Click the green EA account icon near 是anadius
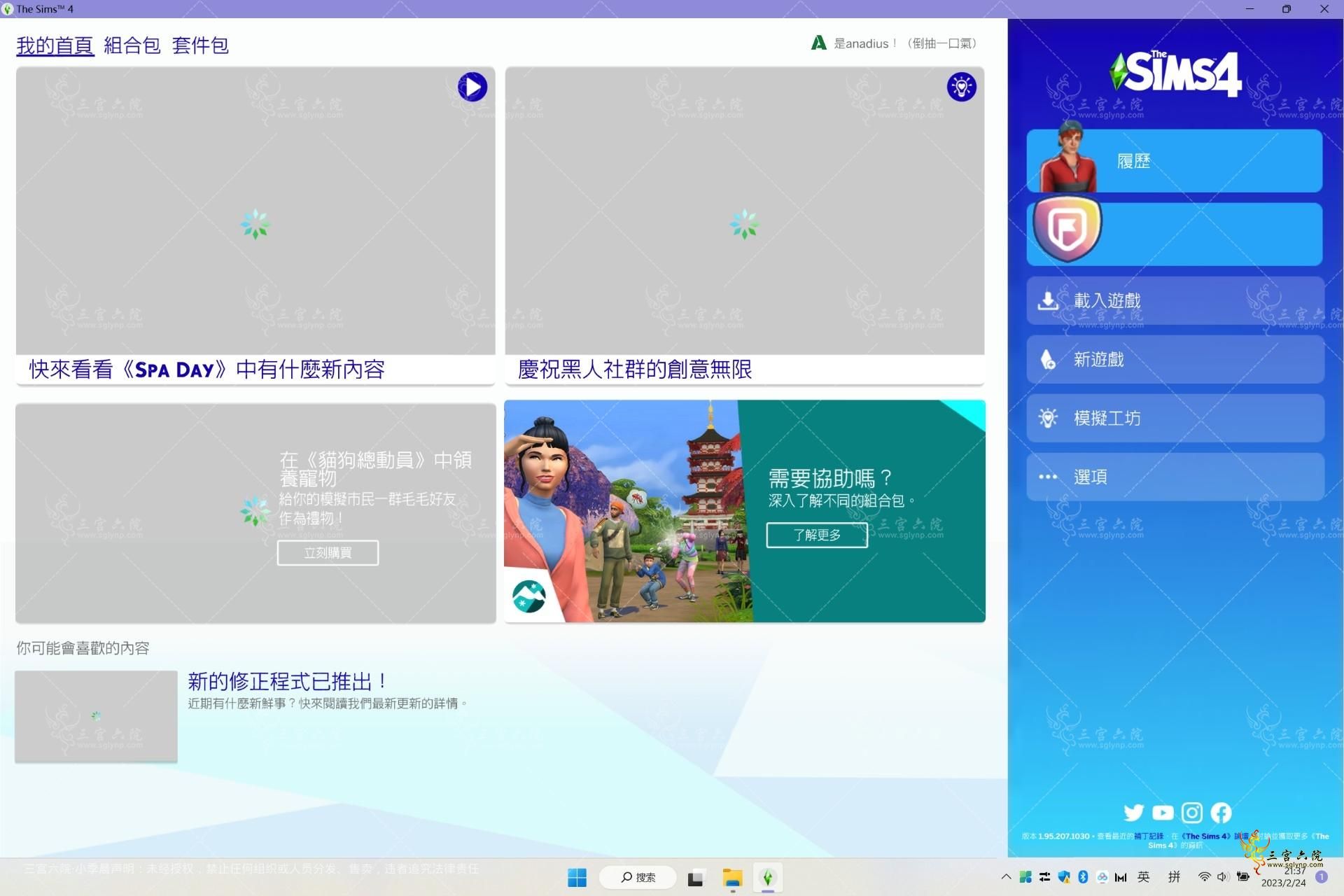 pos(818,43)
